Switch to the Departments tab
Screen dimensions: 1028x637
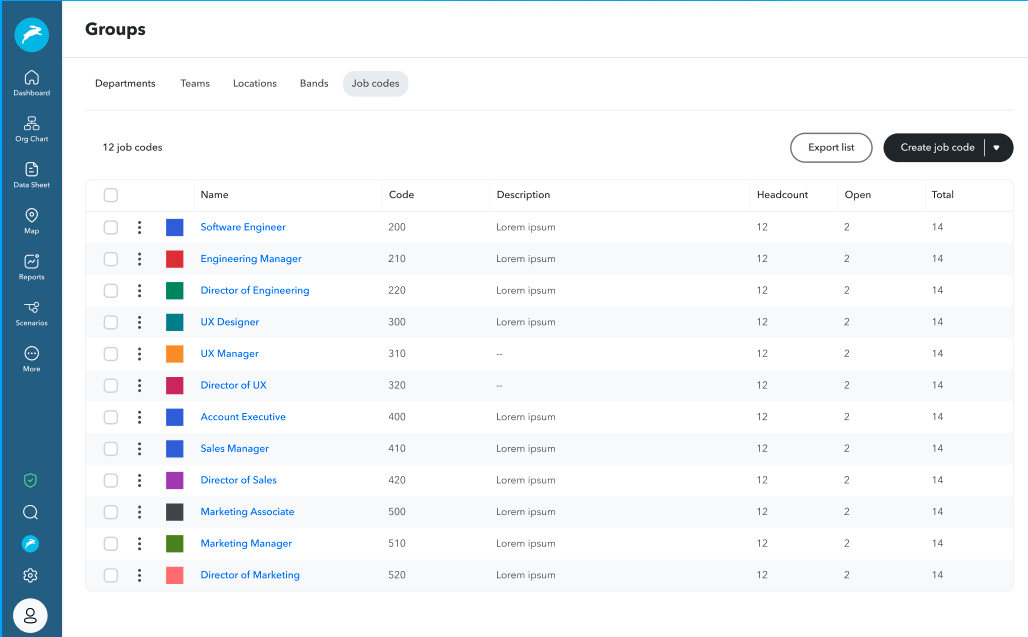(125, 84)
